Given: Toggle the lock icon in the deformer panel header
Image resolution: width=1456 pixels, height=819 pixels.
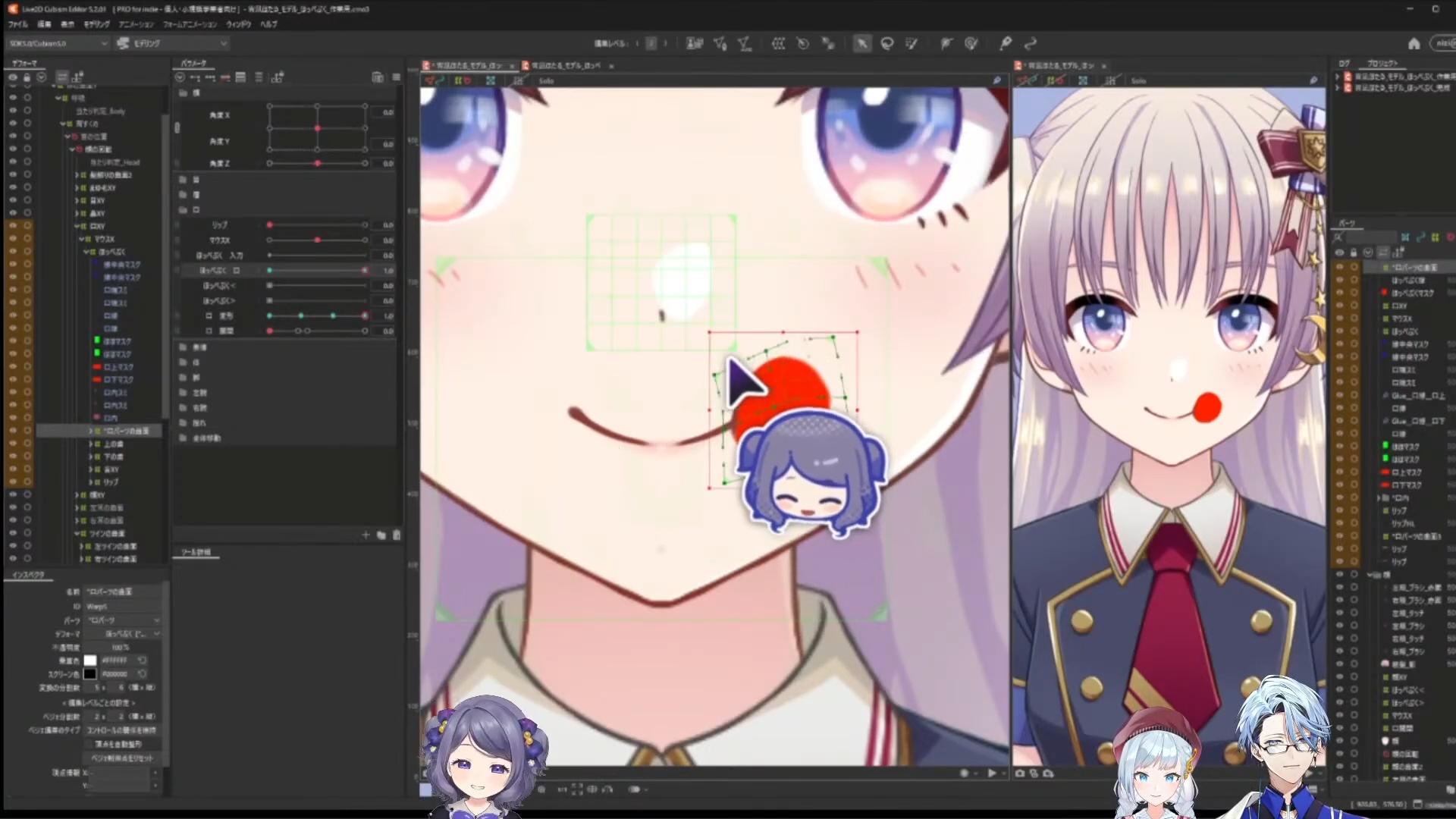Looking at the screenshot, I should click(27, 77).
